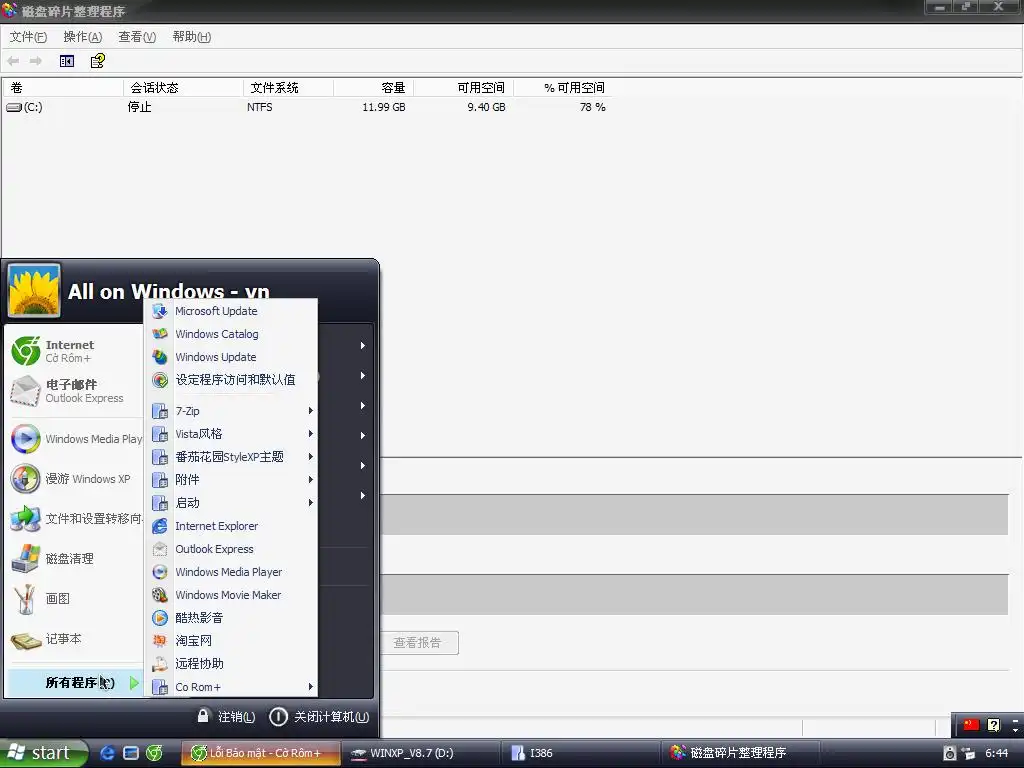Launch 磁盘清理 from start menu
Screen dimensions: 1024x768
coord(74,558)
